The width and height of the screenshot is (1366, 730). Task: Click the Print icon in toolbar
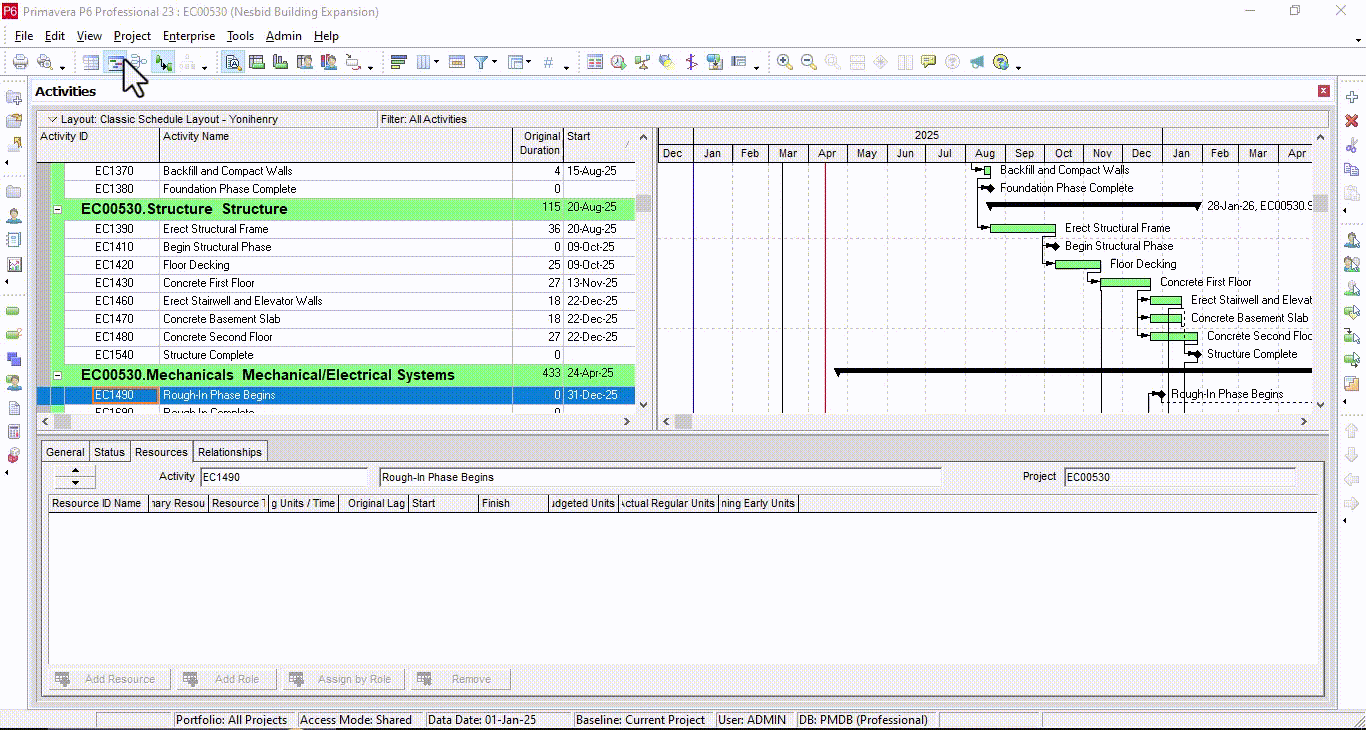[20, 62]
